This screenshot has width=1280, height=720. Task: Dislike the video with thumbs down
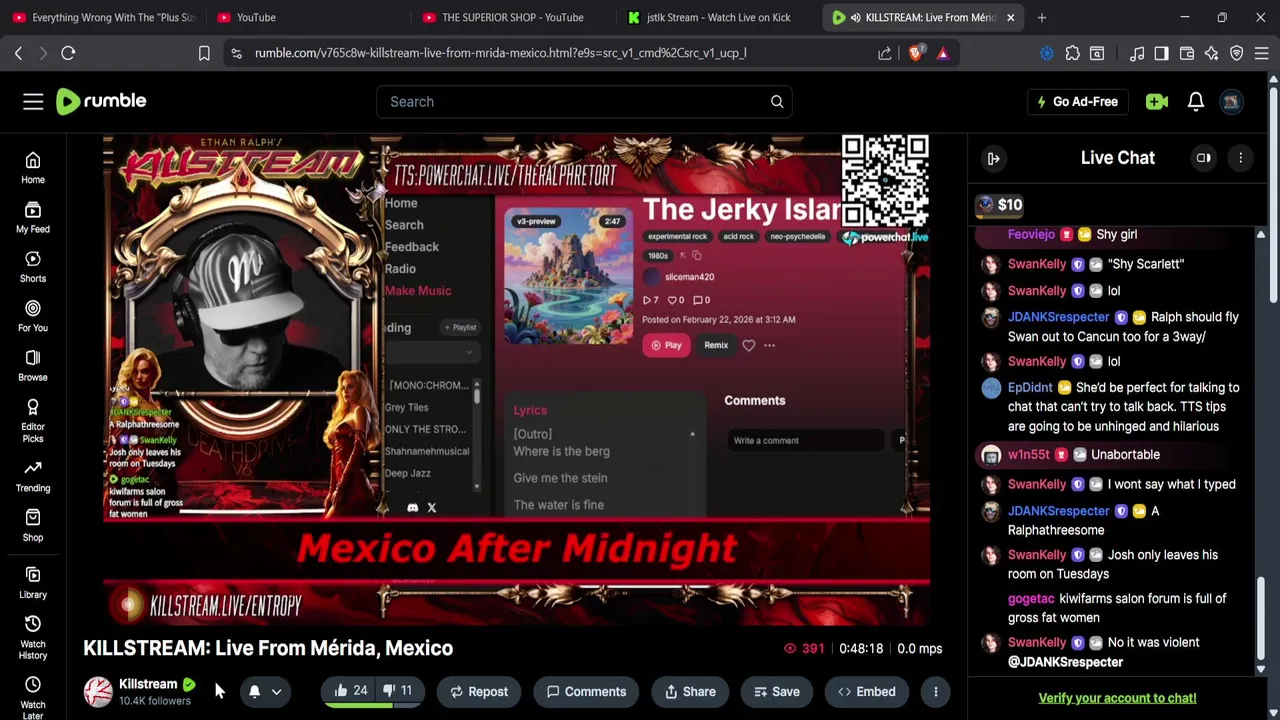click(x=398, y=691)
